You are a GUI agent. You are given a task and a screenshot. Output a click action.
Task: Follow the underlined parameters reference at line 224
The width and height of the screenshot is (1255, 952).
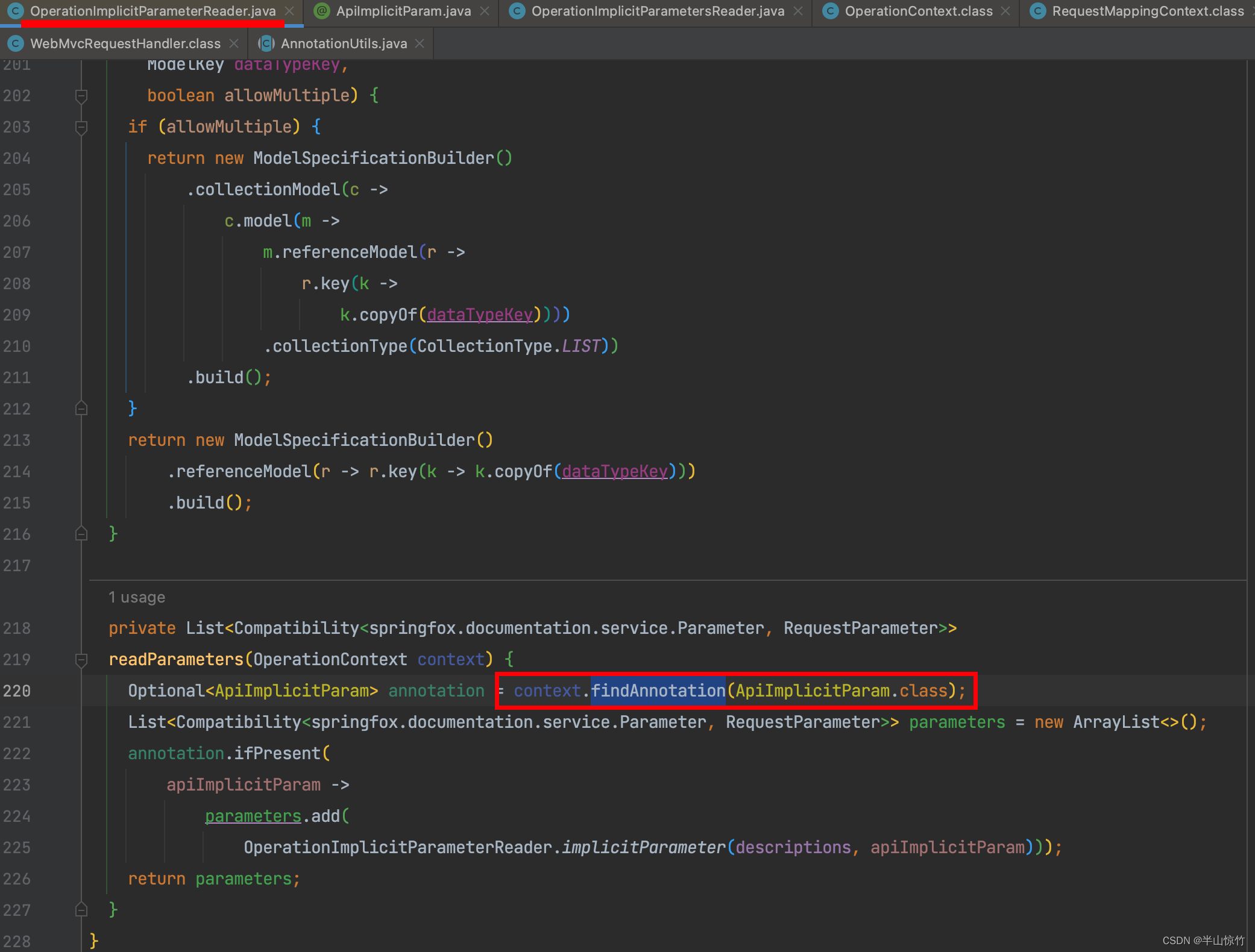[253, 816]
